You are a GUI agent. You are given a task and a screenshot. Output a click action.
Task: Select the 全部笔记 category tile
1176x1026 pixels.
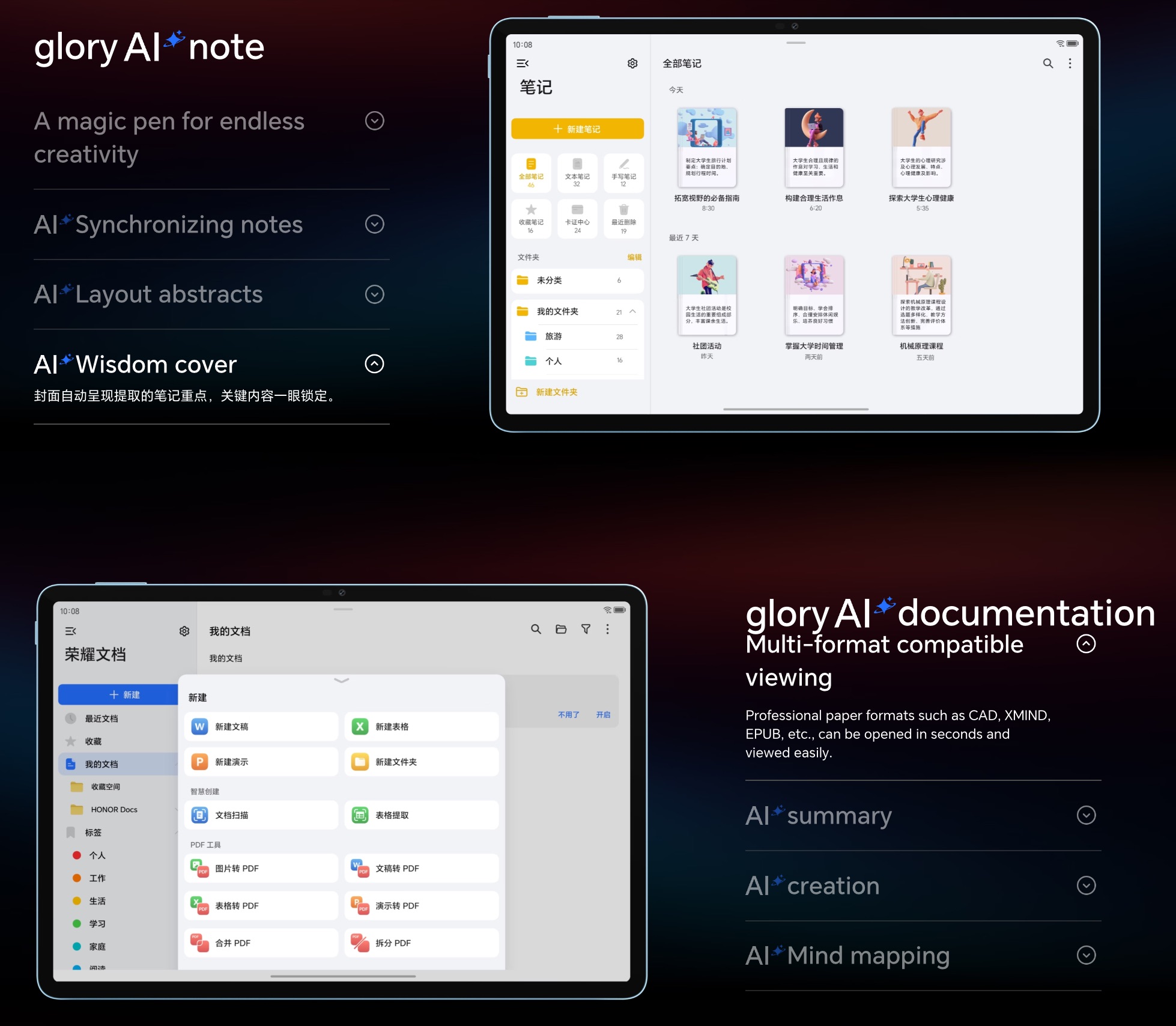coord(531,173)
